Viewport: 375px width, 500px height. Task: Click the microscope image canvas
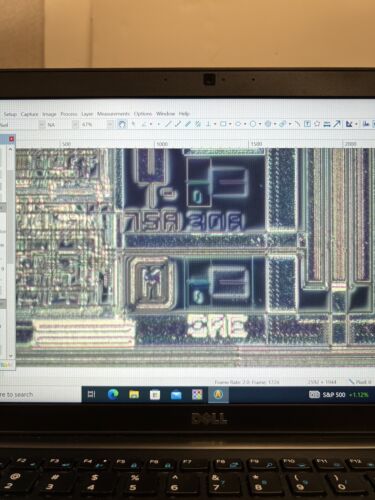(195, 257)
